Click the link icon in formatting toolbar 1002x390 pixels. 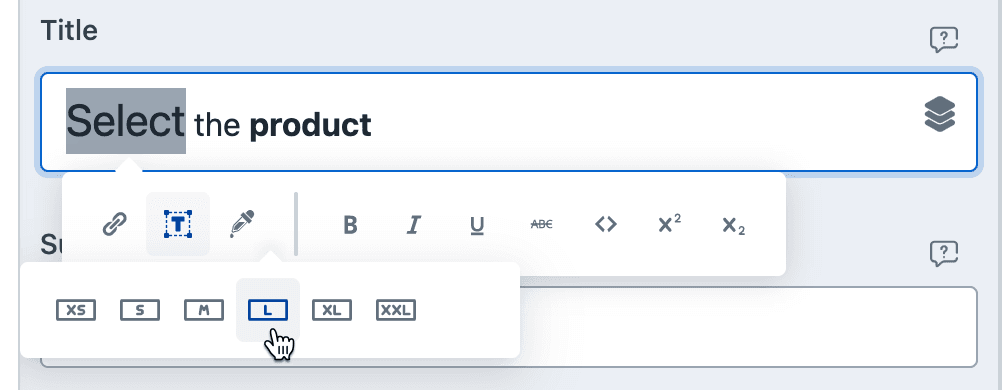pyautogui.click(x=114, y=224)
